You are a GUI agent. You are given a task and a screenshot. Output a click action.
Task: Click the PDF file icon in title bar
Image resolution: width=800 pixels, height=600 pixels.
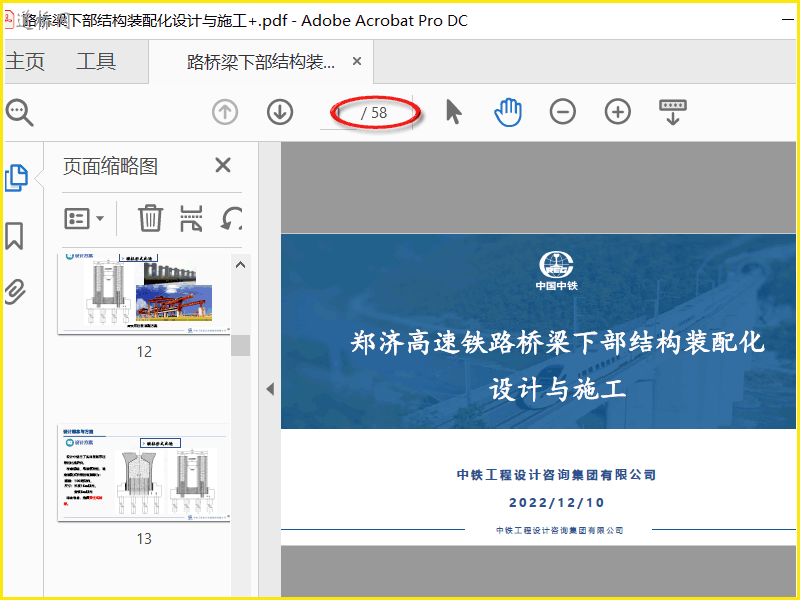(x=9, y=20)
